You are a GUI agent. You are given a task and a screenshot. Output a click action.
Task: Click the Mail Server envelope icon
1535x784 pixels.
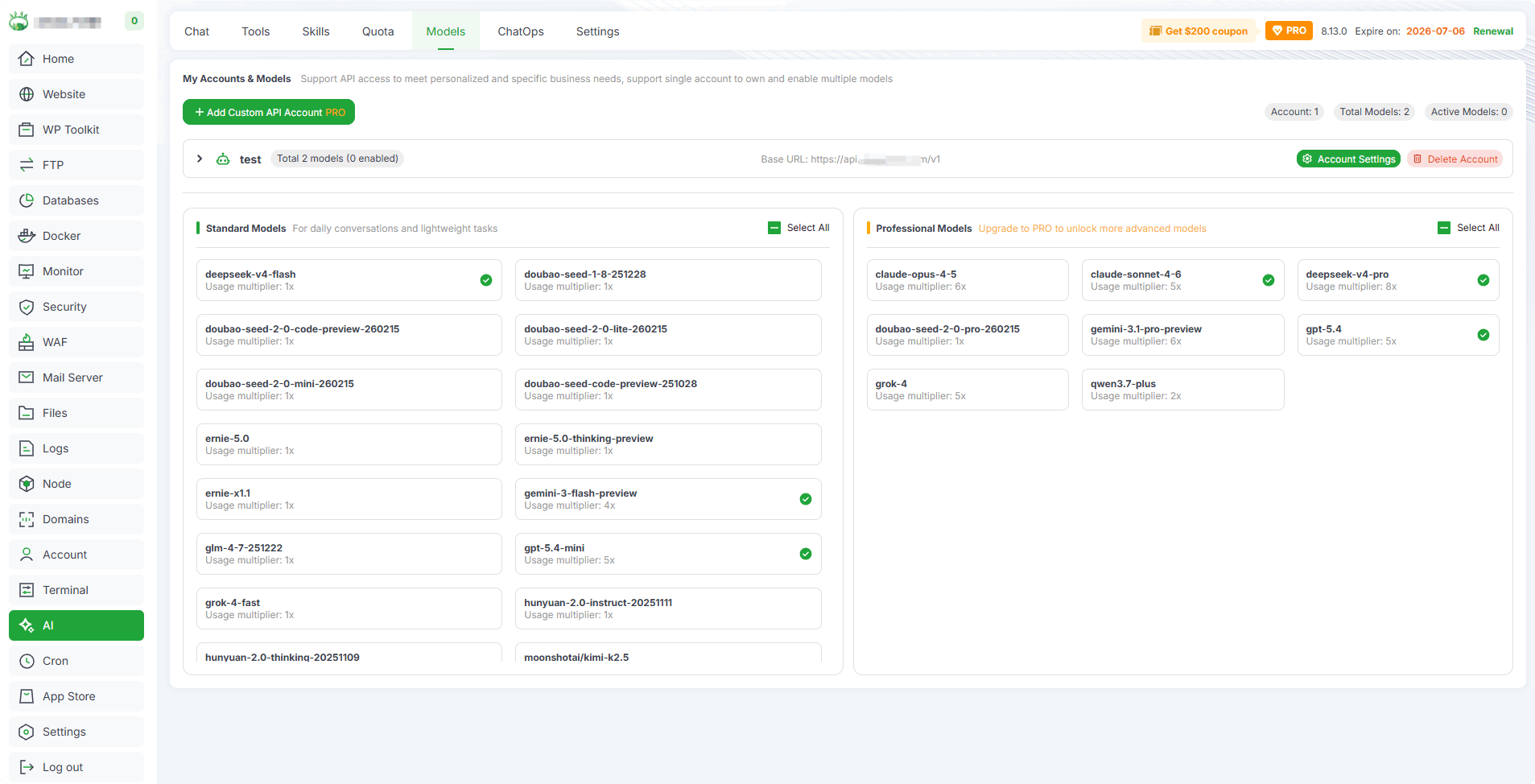pos(27,378)
